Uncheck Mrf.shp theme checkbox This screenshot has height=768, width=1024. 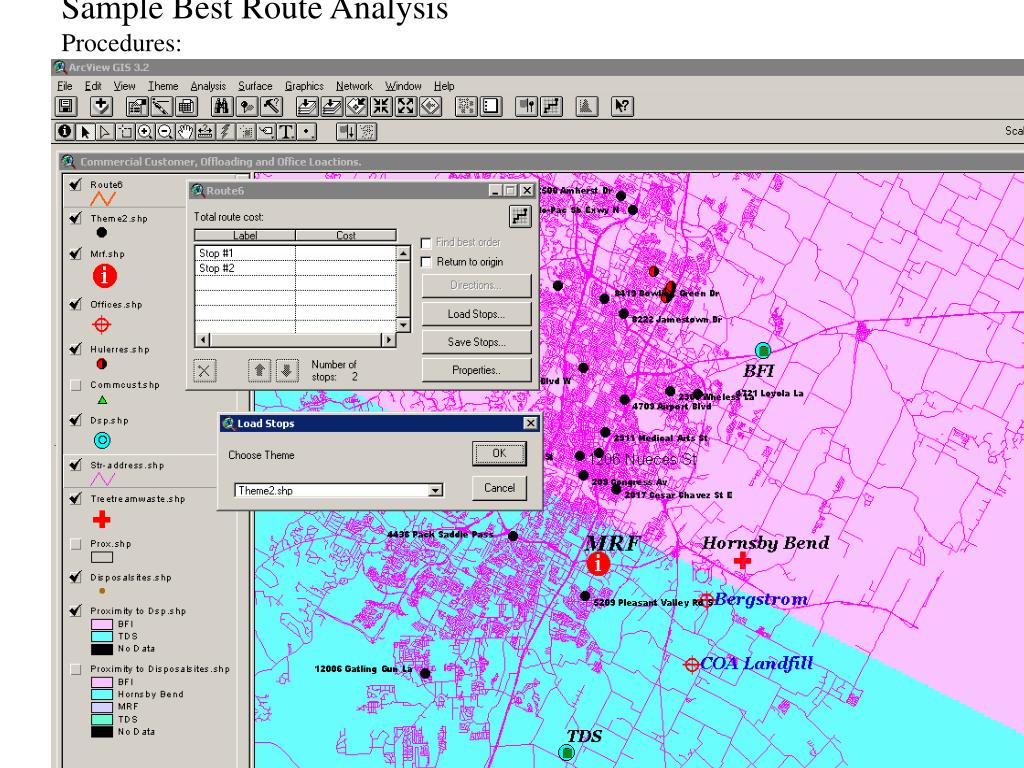click(x=75, y=253)
